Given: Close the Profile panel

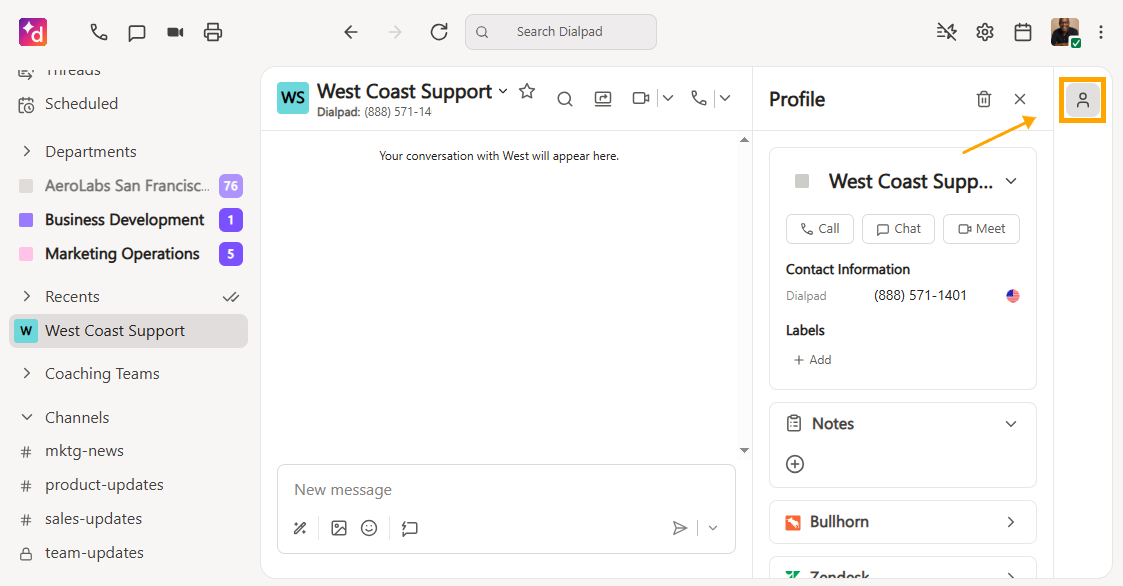Looking at the screenshot, I should 1020,99.
